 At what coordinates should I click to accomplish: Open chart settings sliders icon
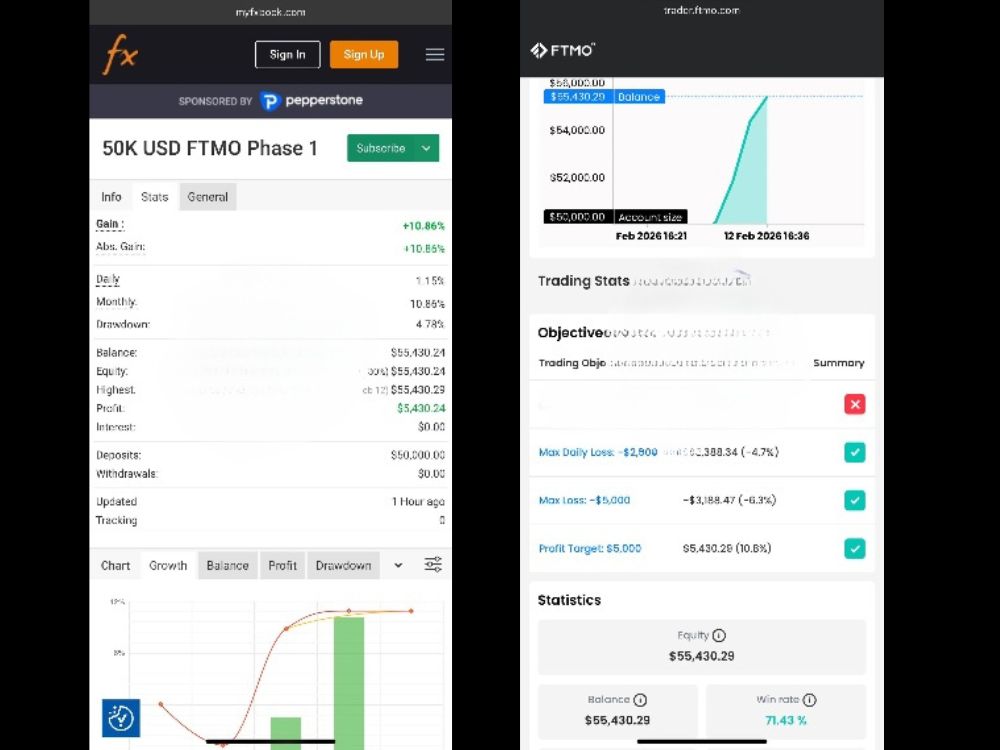tap(433, 564)
